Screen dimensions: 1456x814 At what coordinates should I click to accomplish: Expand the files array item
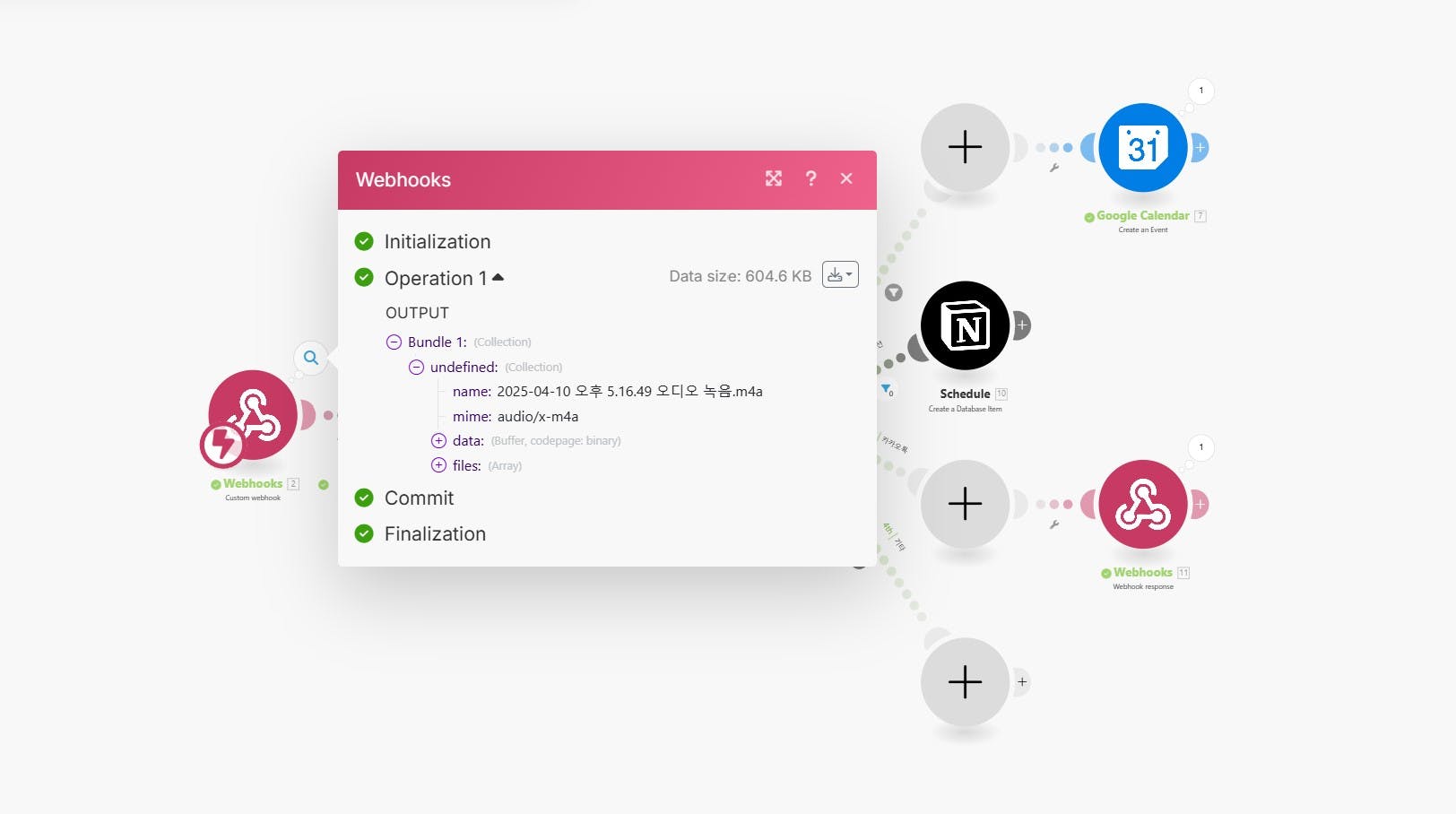tap(438, 465)
